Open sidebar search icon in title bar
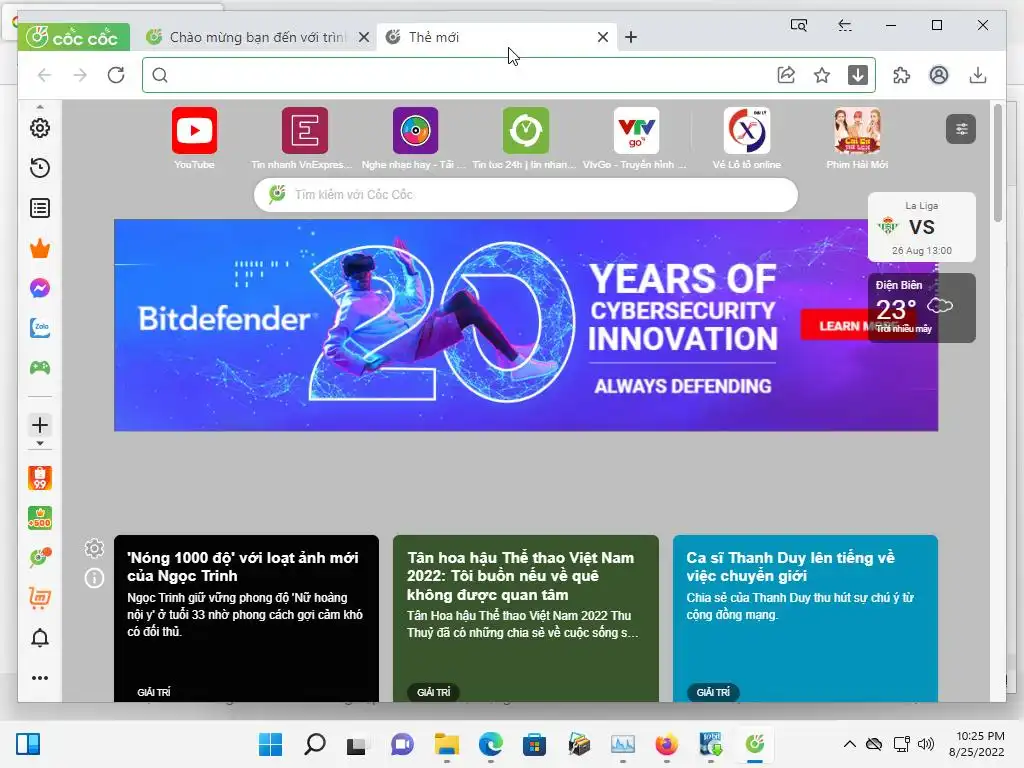The height and width of the screenshot is (768, 1024). (x=799, y=25)
